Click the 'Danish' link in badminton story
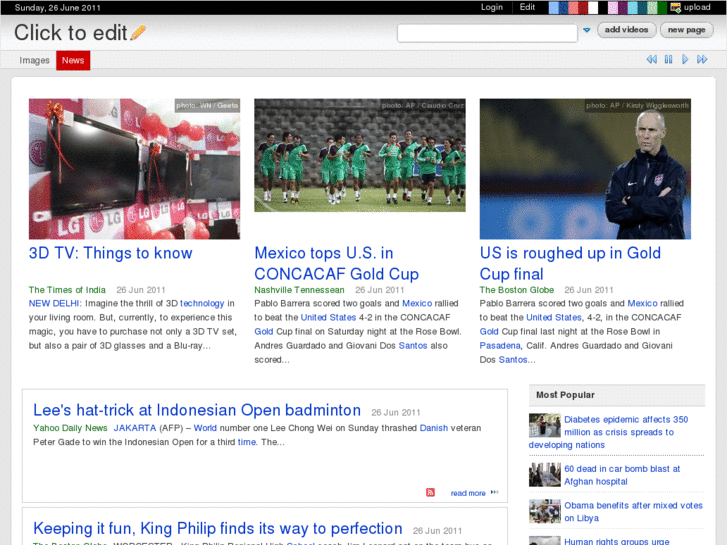Screen dimensions: 727x545 (x=434, y=428)
